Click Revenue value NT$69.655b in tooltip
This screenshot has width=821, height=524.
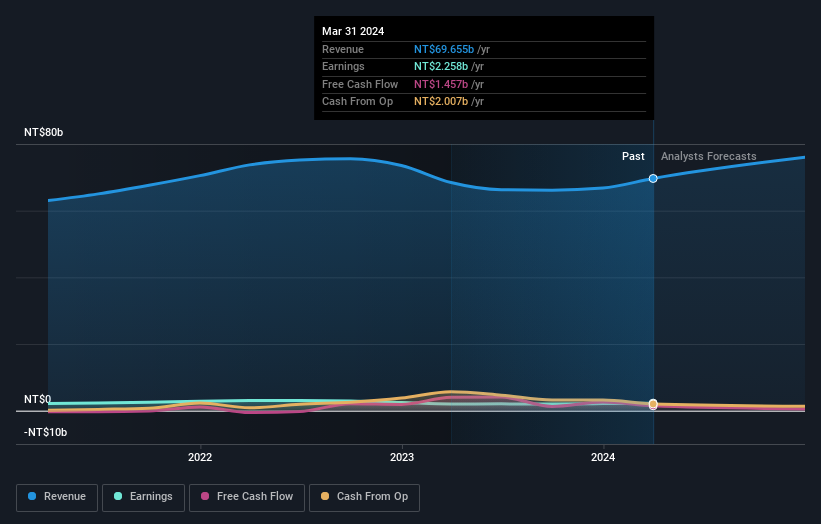(x=444, y=49)
